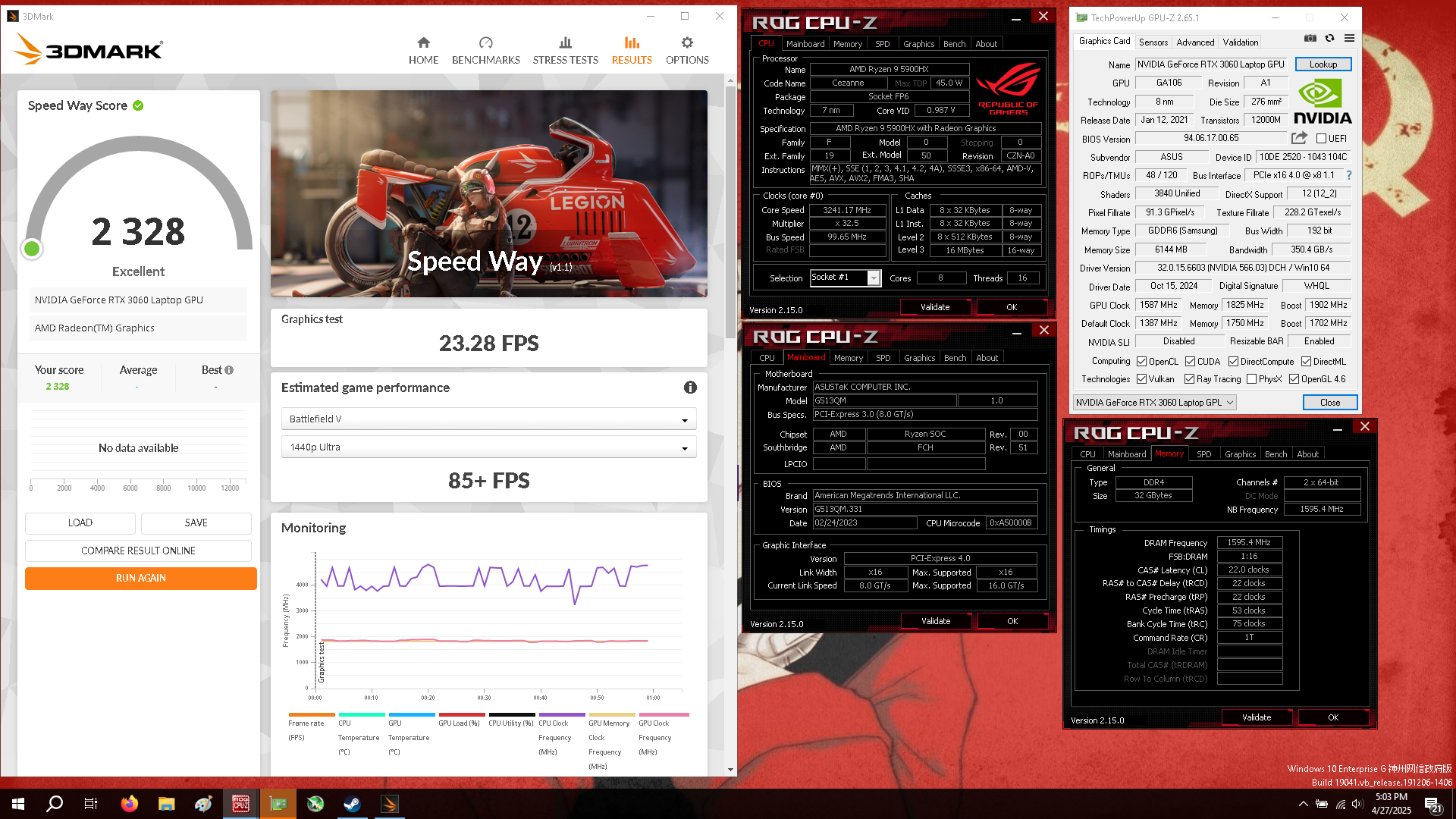Open Paint palette app from the taskbar
This screenshot has height=819, width=1456.
[x=203, y=804]
